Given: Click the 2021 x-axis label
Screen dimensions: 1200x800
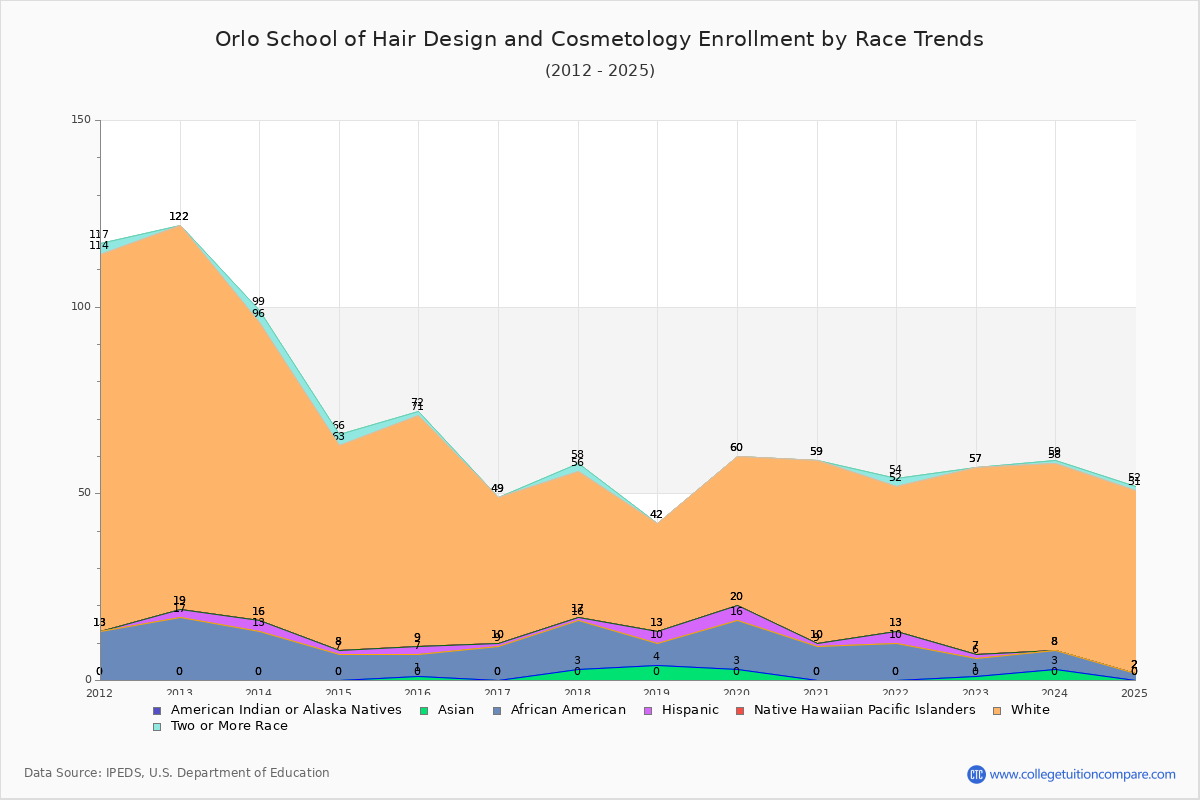Looking at the screenshot, I should [817, 693].
